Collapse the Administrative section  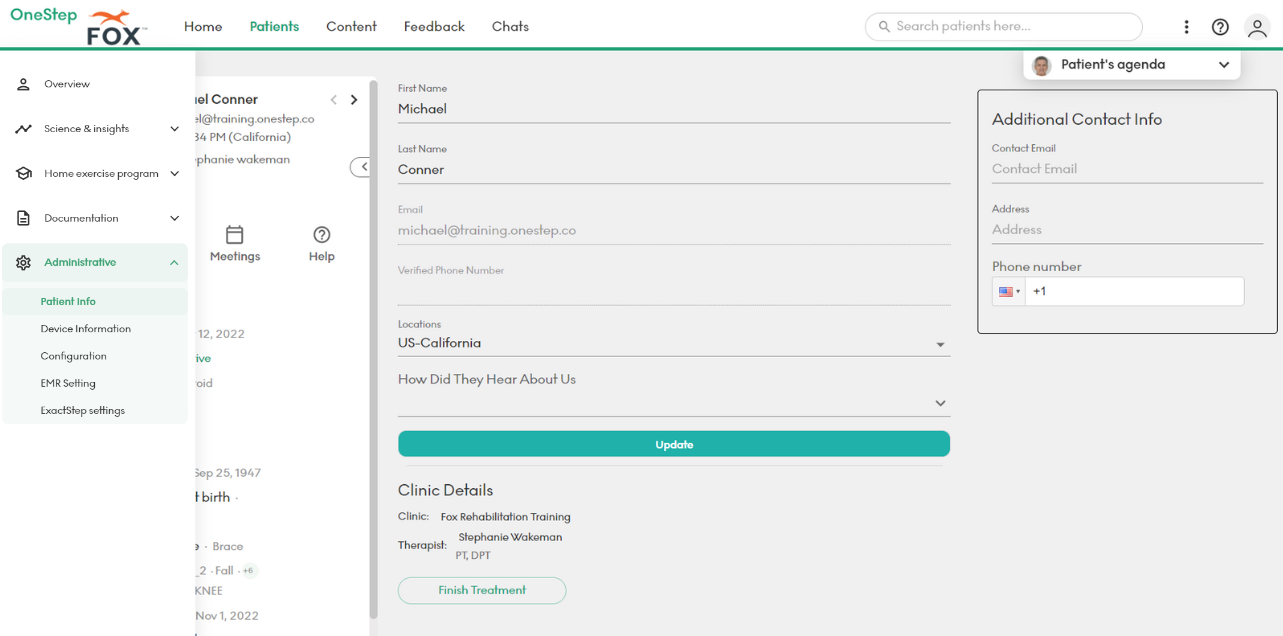coord(174,263)
